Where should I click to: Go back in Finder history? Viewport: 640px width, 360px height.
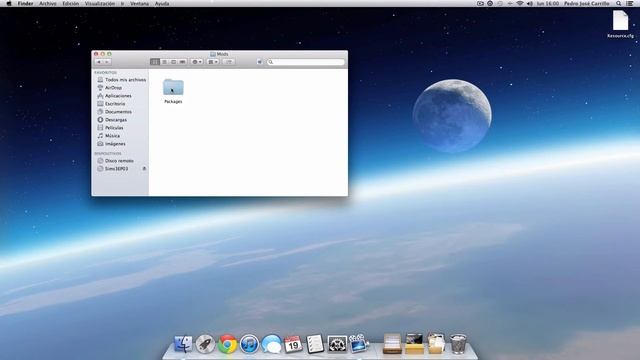coord(99,62)
